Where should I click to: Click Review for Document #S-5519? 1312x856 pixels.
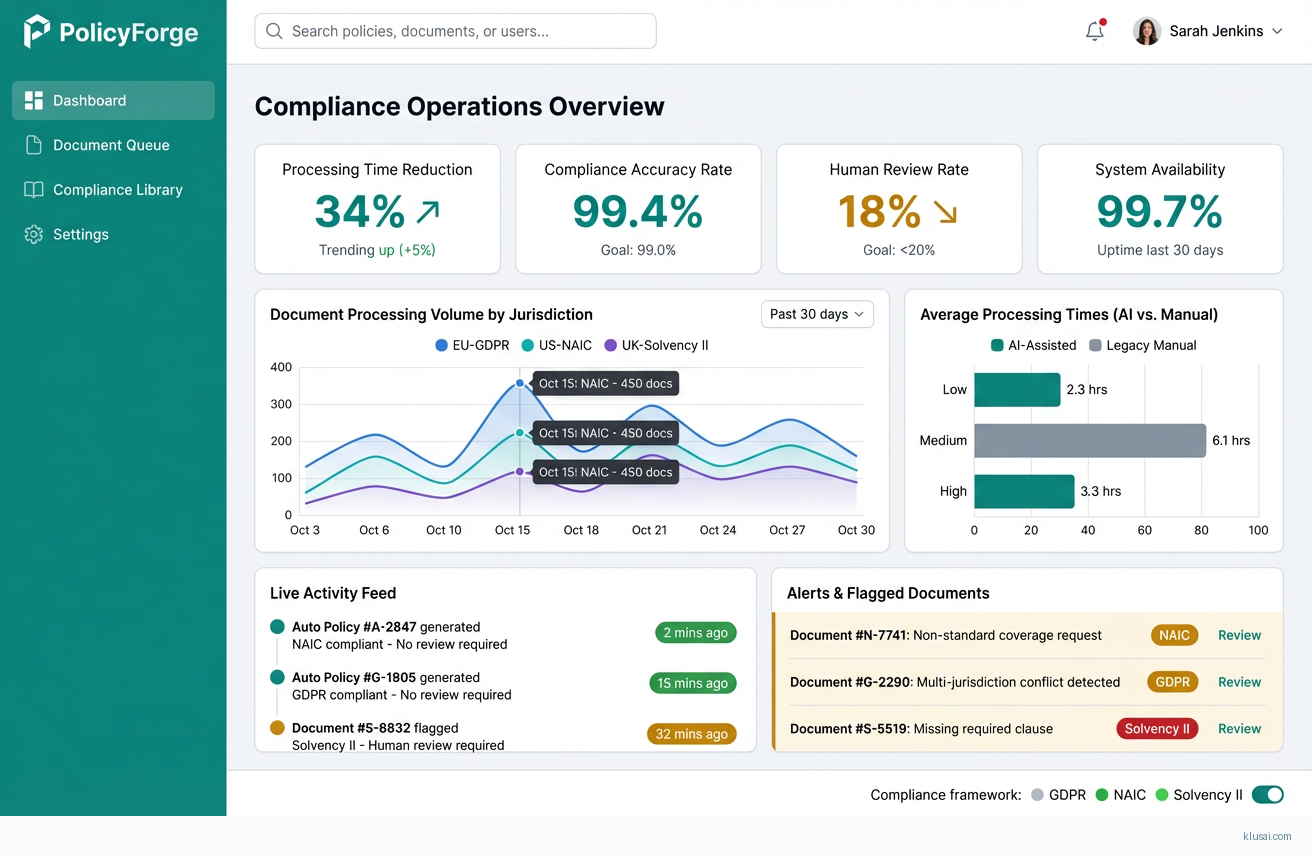[x=1239, y=729]
